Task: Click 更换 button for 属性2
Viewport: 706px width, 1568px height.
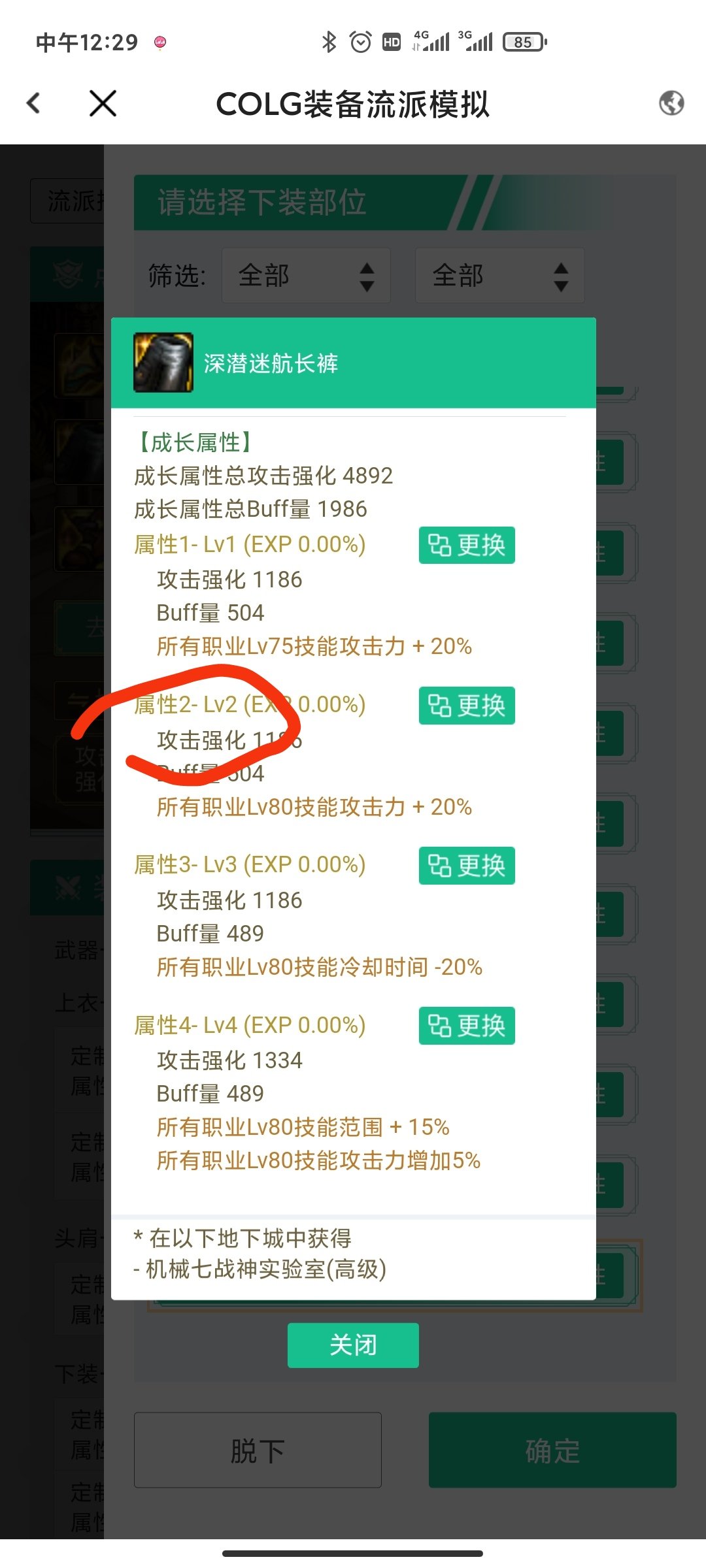Action: coord(467,706)
